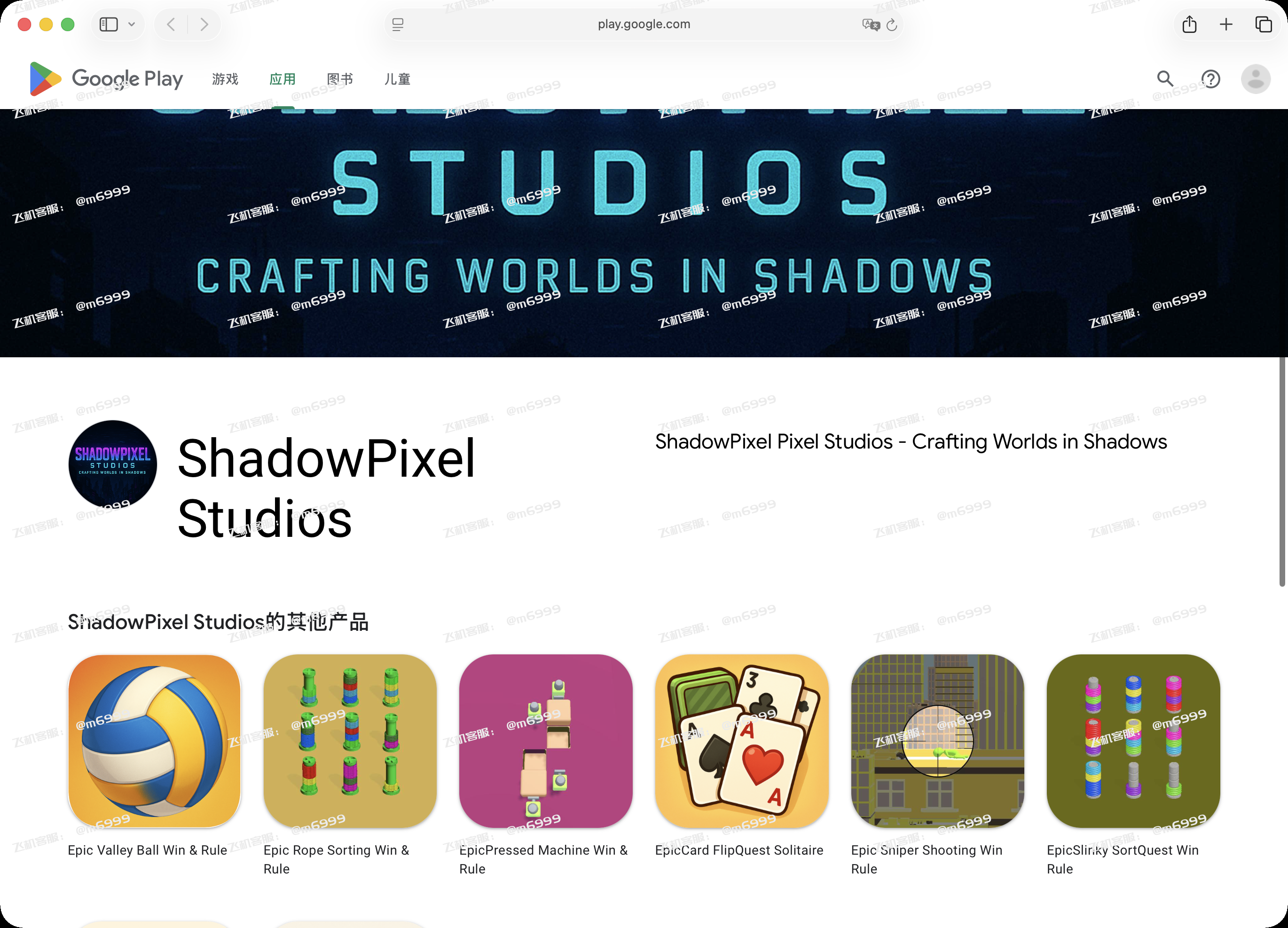Toggle the Safari sidebar
Viewport: 1288px width, 928px height.
[109, 24]
